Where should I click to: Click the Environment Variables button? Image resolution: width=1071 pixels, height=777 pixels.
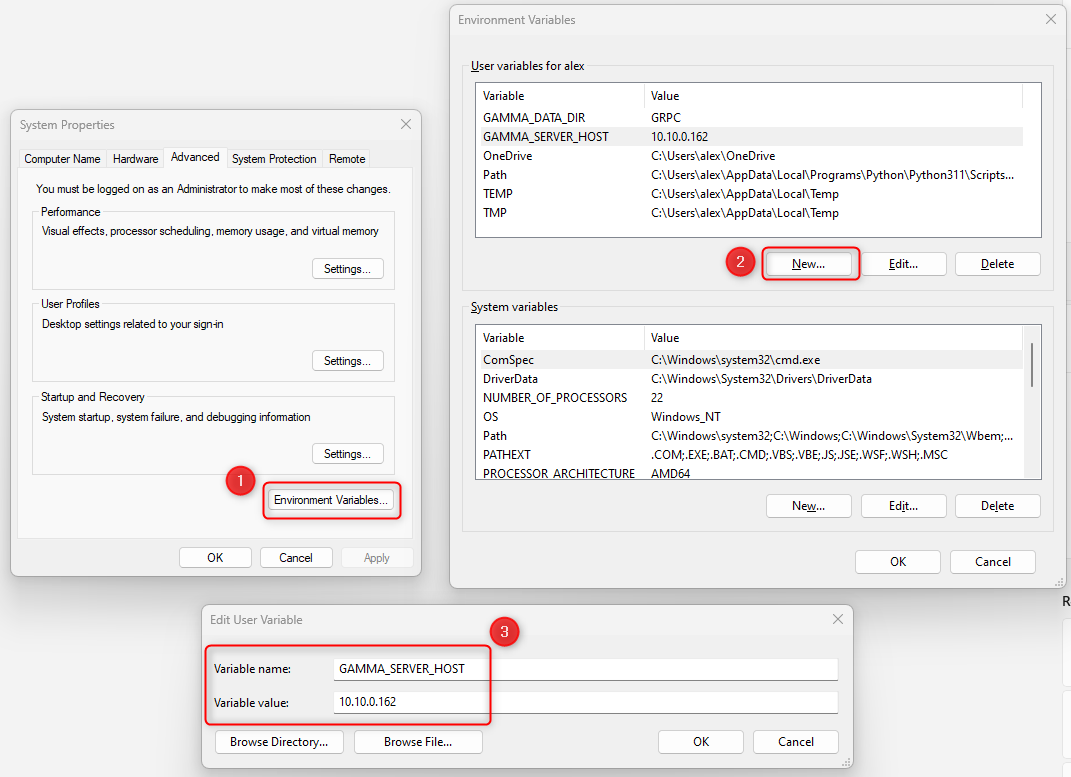click(331, 500)
